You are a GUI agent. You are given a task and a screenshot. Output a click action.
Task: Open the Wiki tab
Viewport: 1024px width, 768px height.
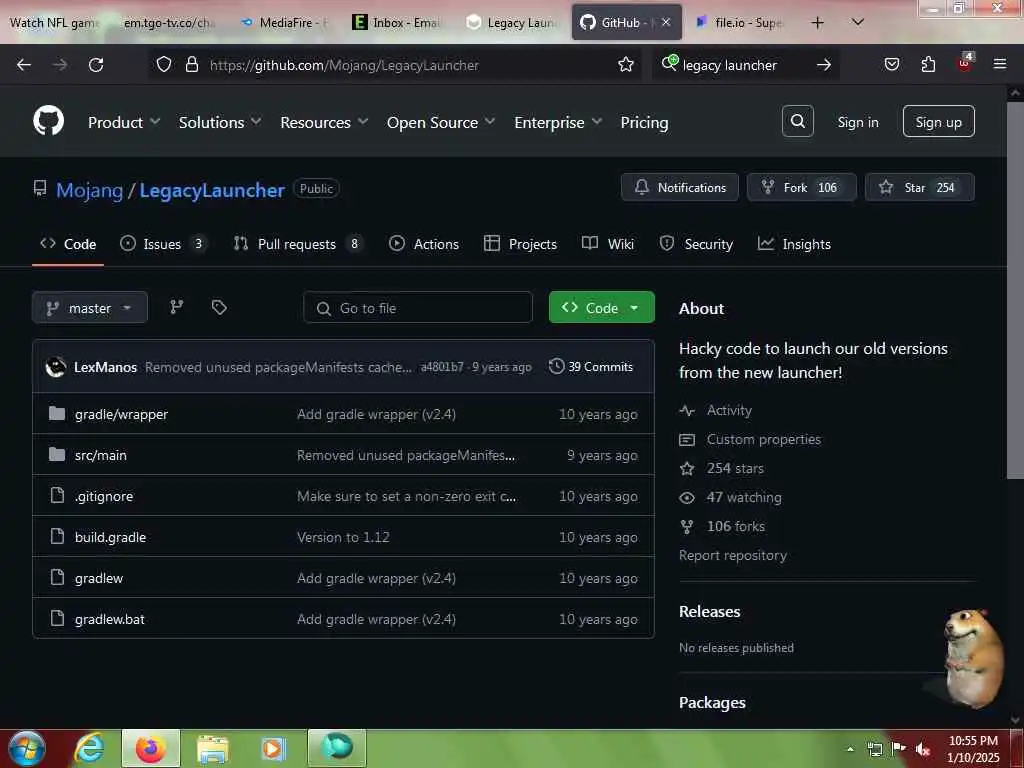pos(608,244)
